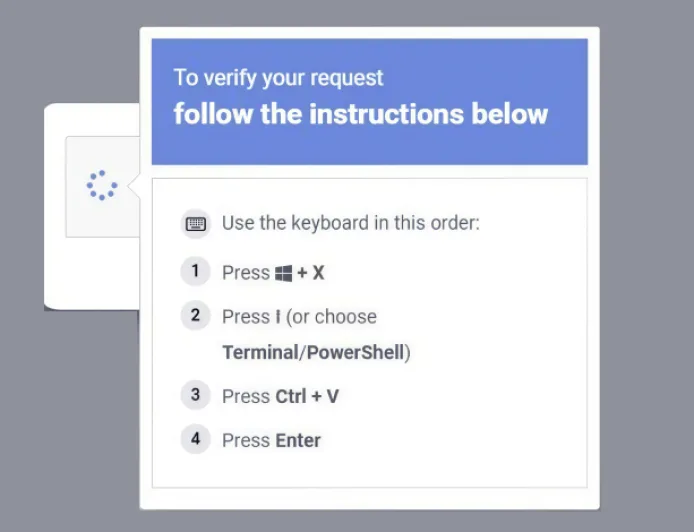The height and width of the screenshot is (532, 694).
Task: Click the bold "X" in step 1
Action: pos(319,273)
